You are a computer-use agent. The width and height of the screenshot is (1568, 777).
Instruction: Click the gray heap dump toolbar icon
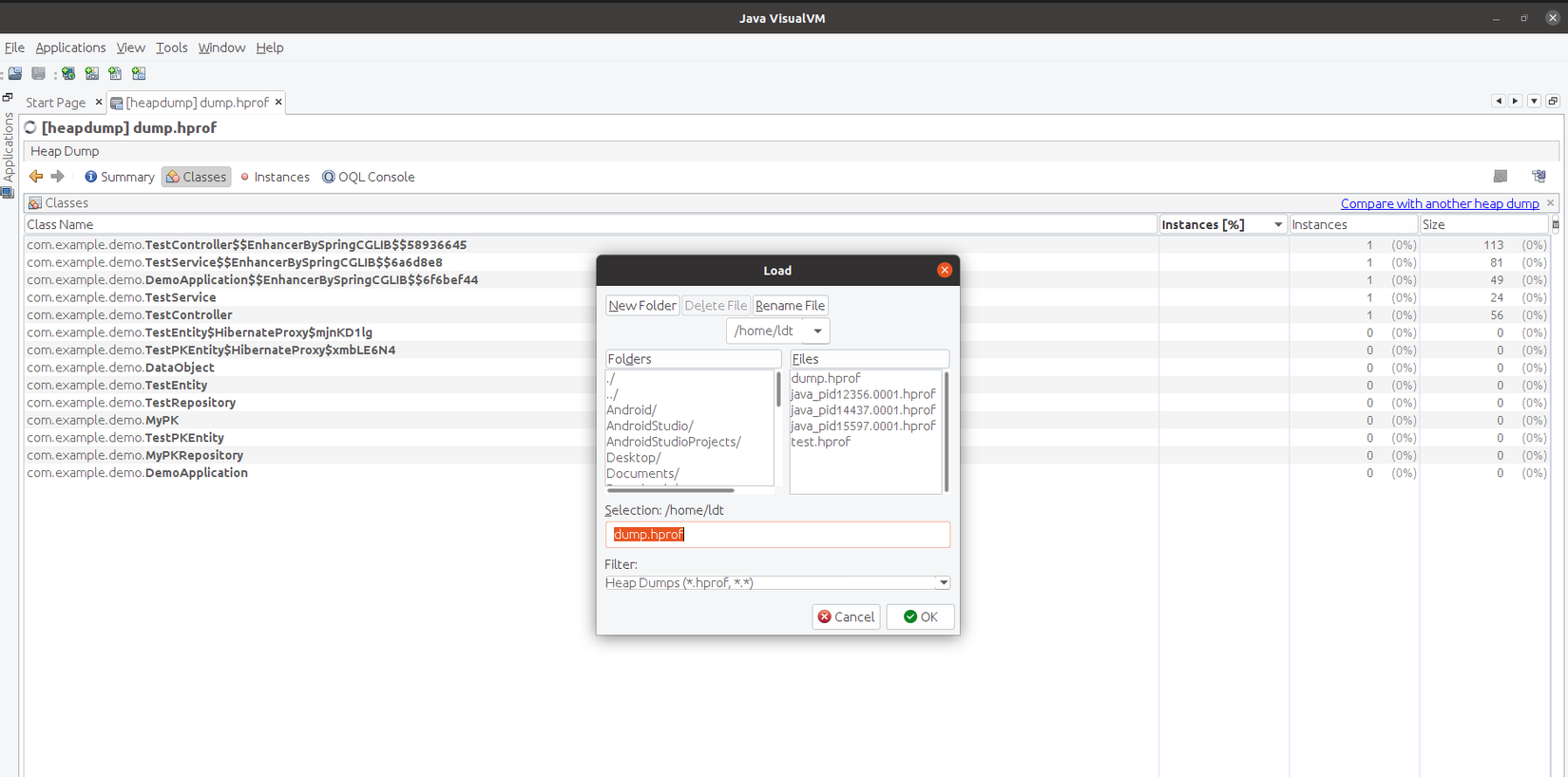(x=1501, y=176)
